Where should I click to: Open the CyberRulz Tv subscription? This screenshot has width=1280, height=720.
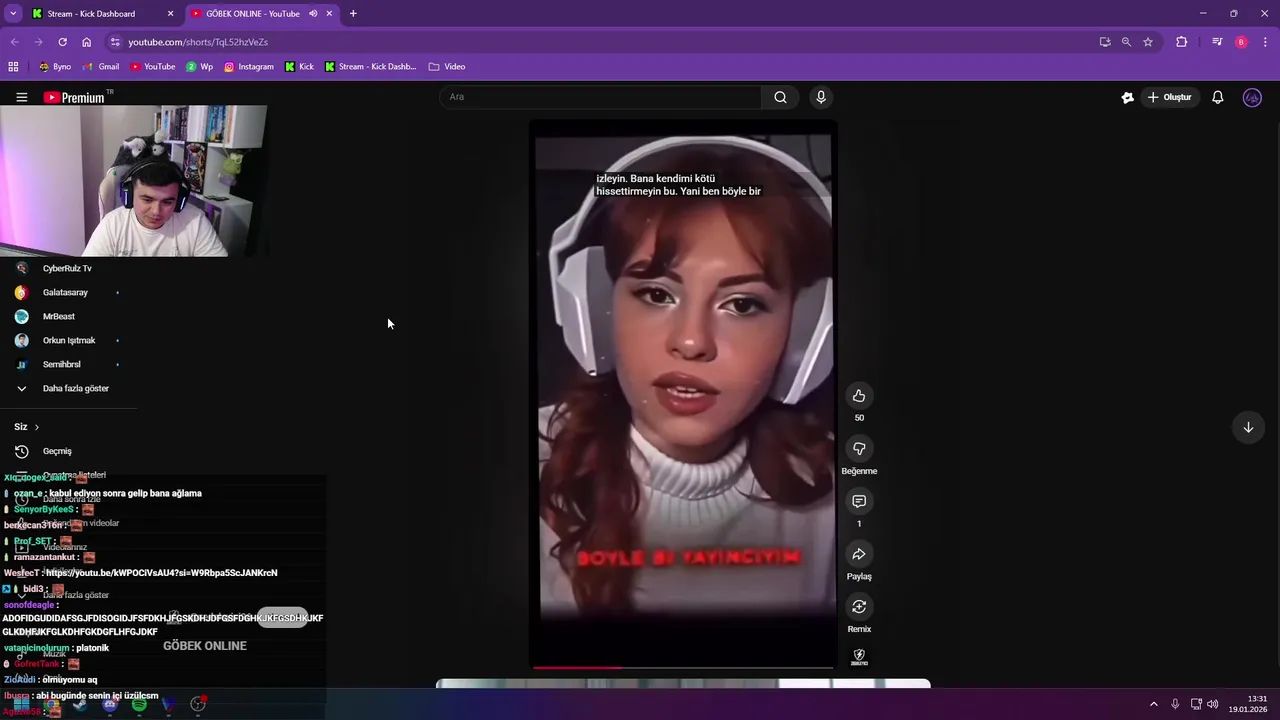point(68,268)
